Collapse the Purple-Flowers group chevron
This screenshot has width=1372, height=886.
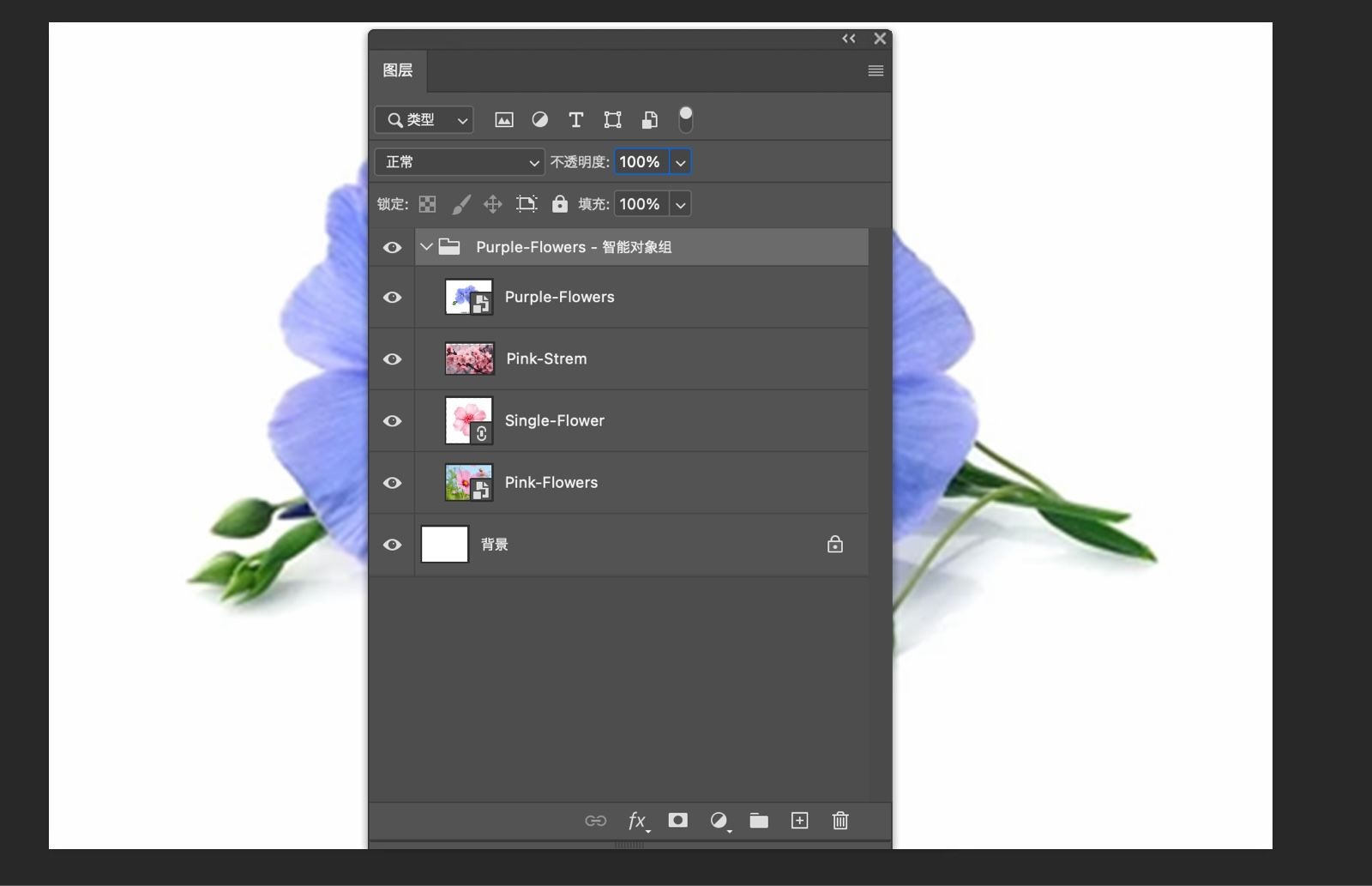click(x=426, y=247)
